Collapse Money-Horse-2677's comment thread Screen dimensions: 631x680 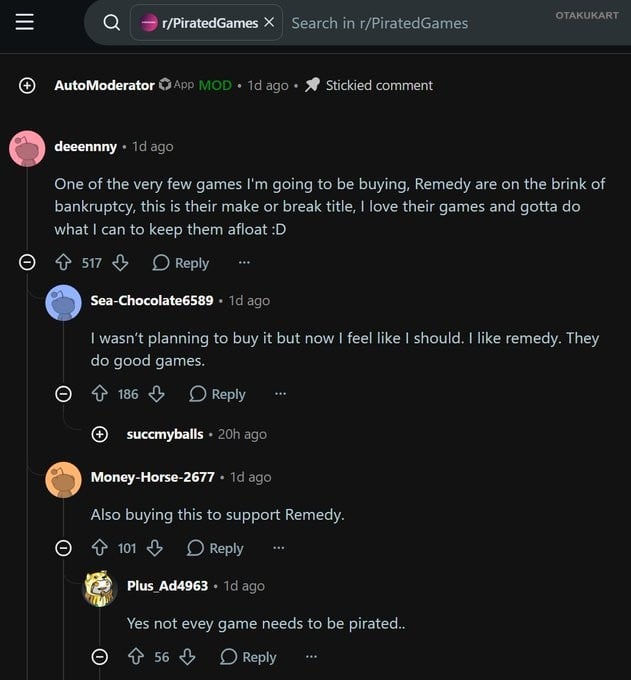[63, 548]
